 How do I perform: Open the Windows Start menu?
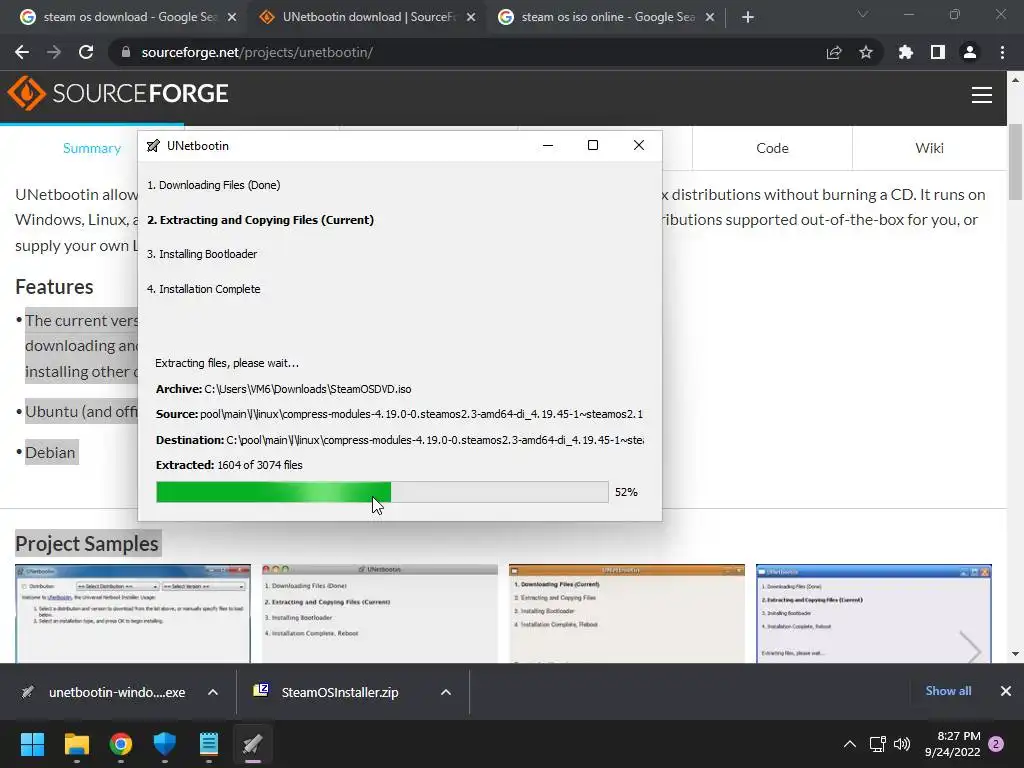coord(32,744)
